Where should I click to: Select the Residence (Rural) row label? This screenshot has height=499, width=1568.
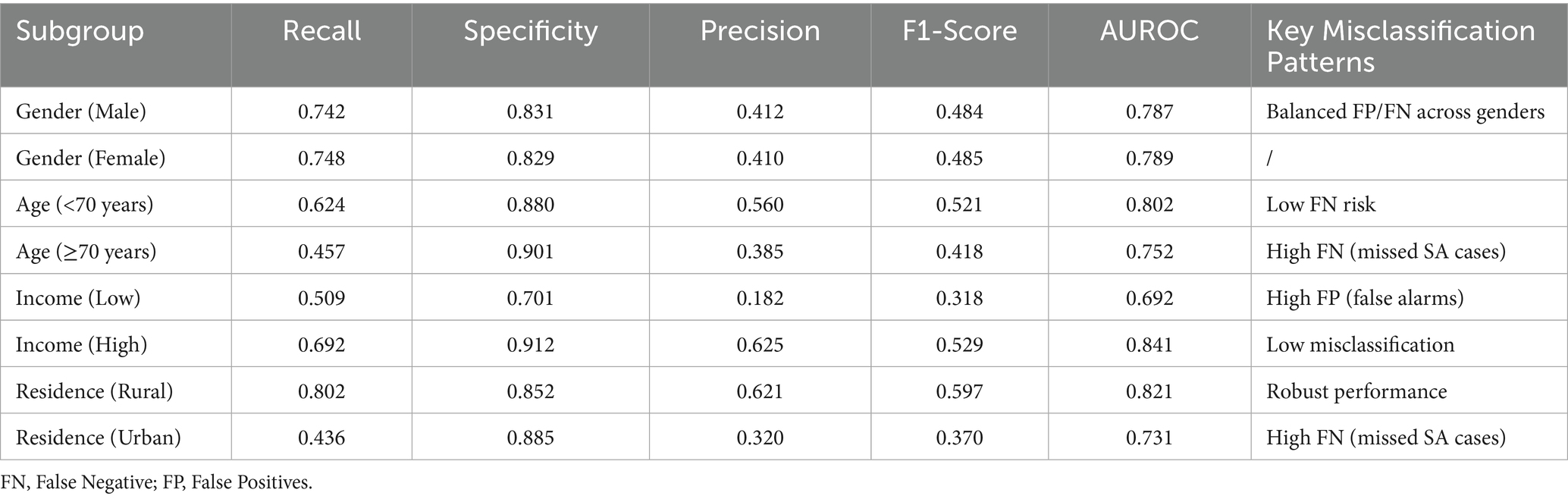(x=94, y=391)
